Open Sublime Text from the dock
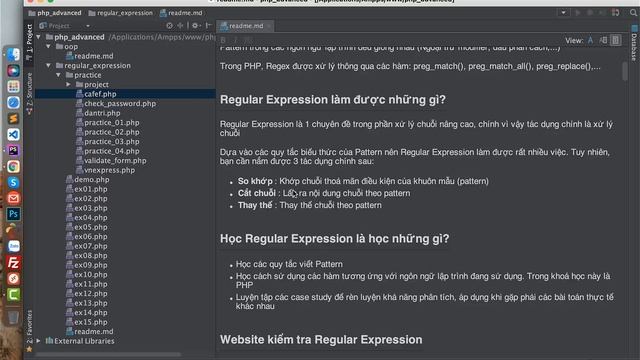Viewport: 640px width, 360px height. (13, 118)
